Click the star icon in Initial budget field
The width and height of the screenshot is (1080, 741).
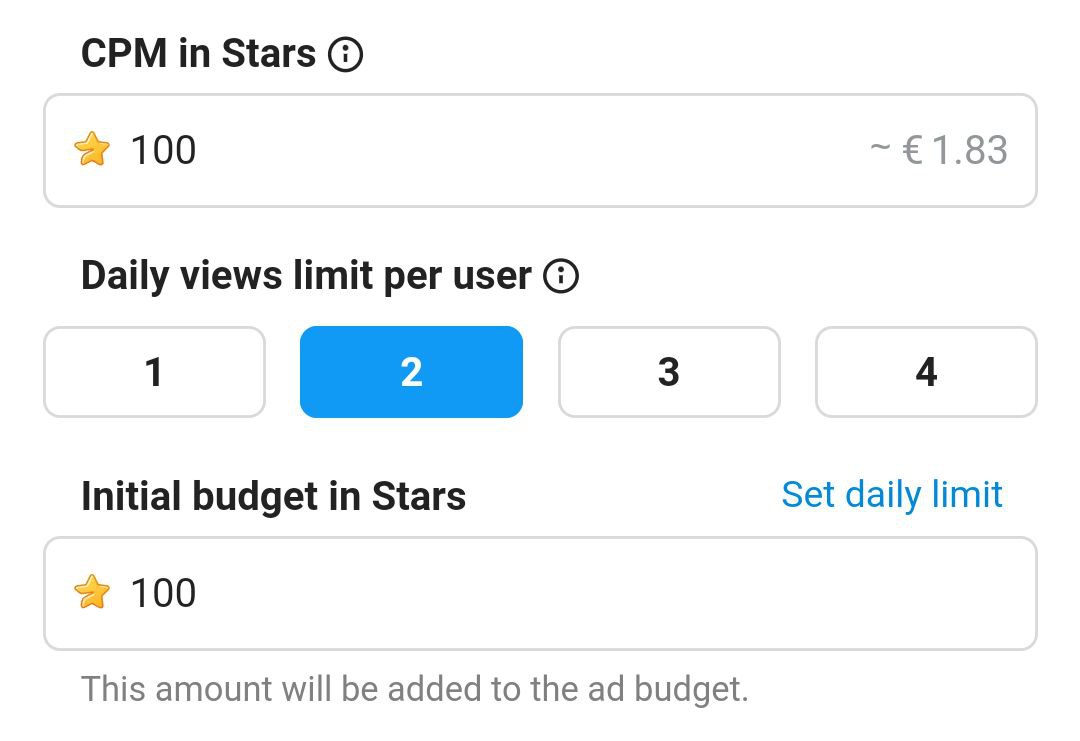tap(92, 593)
